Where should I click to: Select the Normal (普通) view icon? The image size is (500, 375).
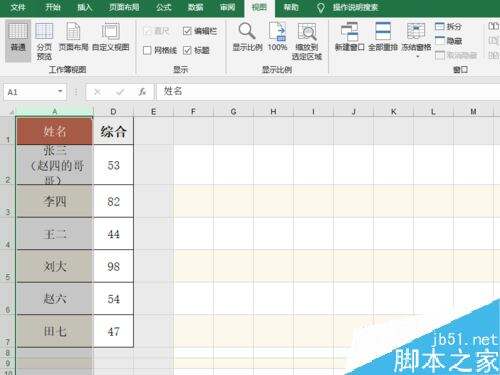click(18, 40)
